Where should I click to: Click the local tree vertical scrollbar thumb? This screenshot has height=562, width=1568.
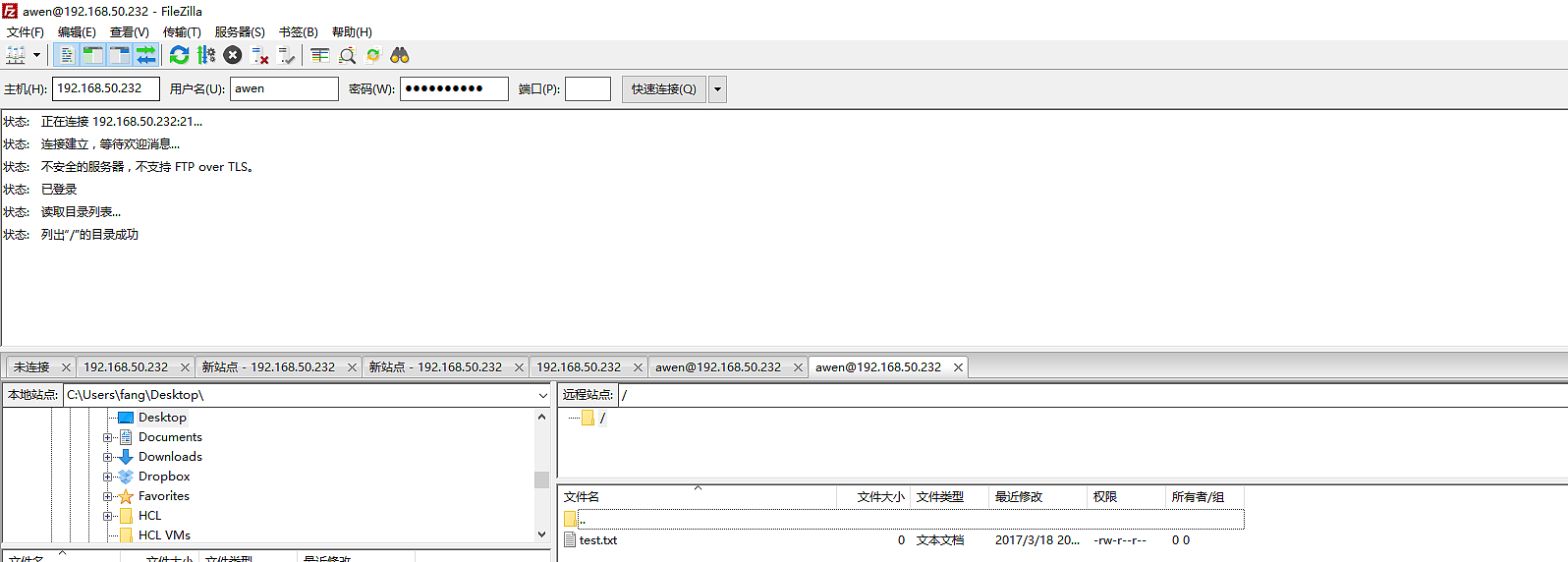coord(541,479)
